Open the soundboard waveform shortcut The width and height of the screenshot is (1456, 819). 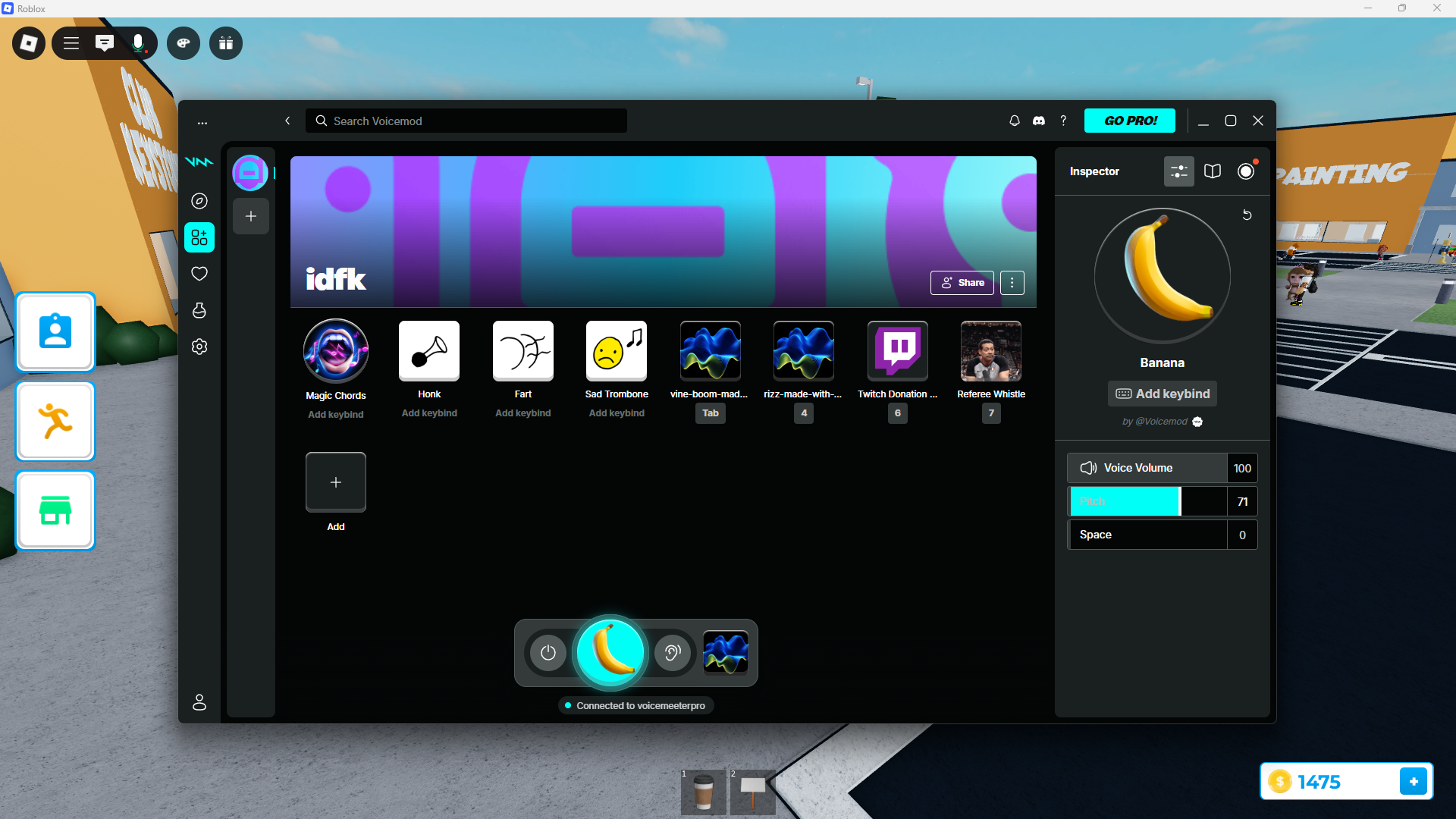[x=726, y=653]
